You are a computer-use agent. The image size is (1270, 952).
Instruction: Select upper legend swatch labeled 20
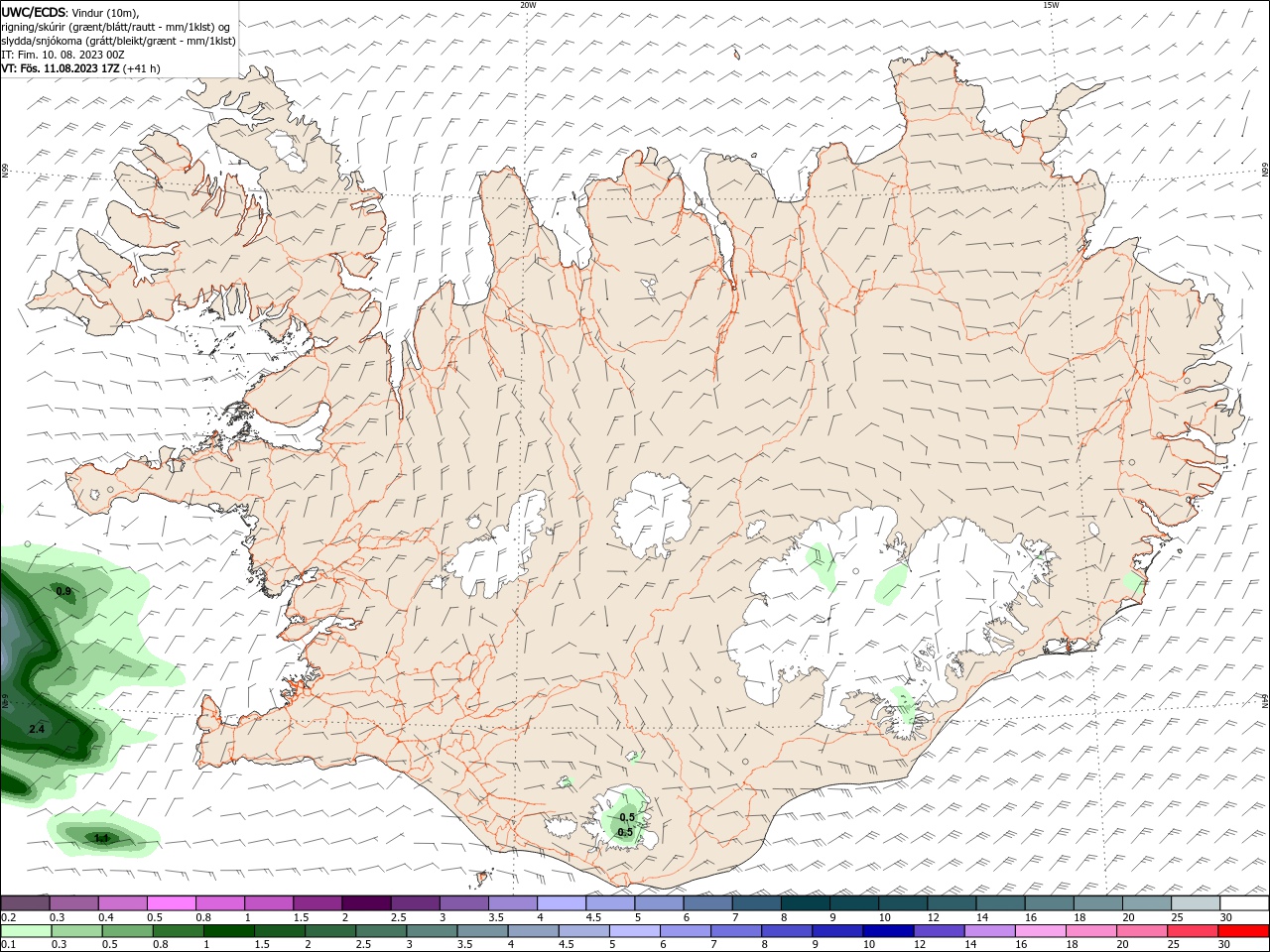[x=1145, y=903]
